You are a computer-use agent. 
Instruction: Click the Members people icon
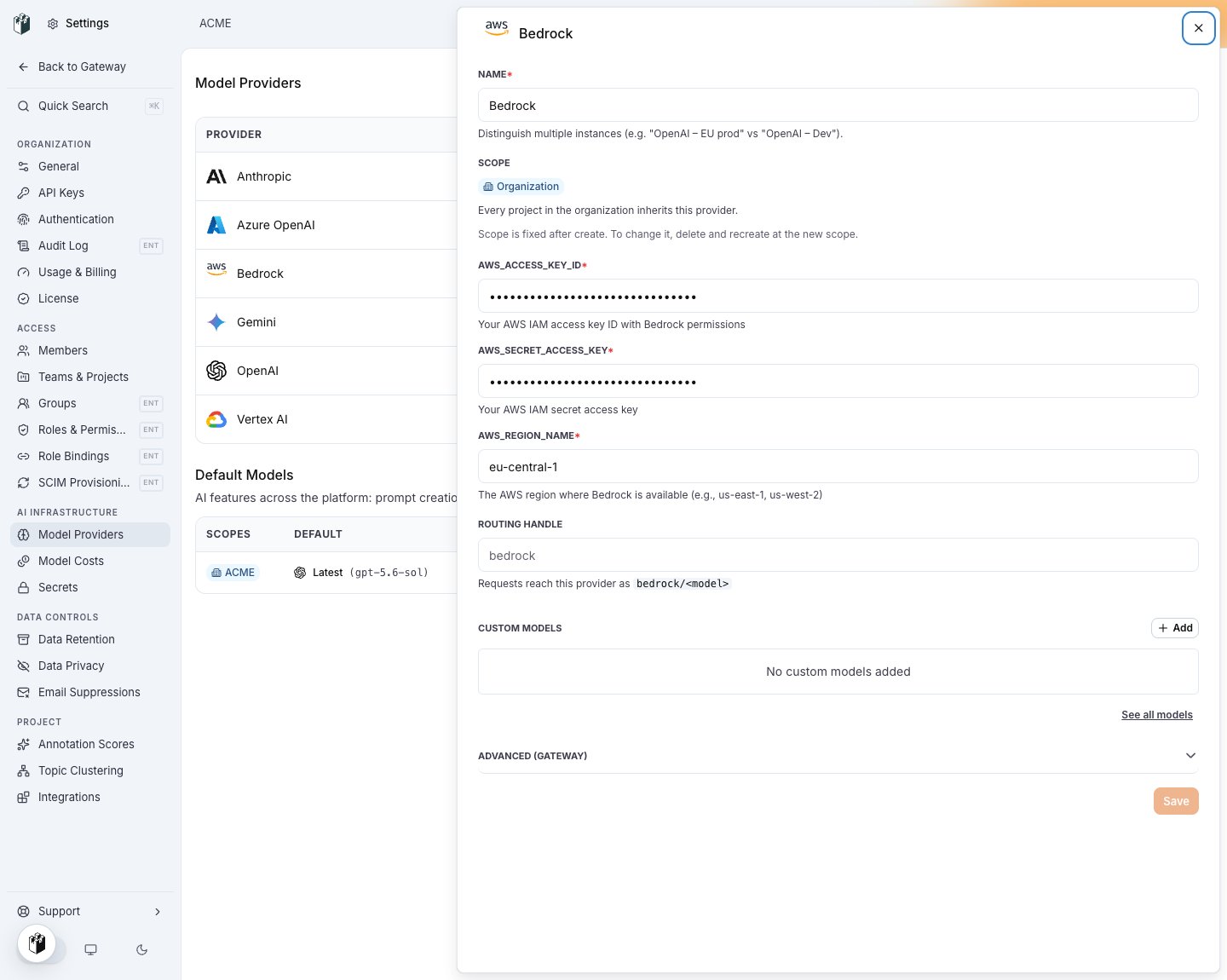(24, 351)
